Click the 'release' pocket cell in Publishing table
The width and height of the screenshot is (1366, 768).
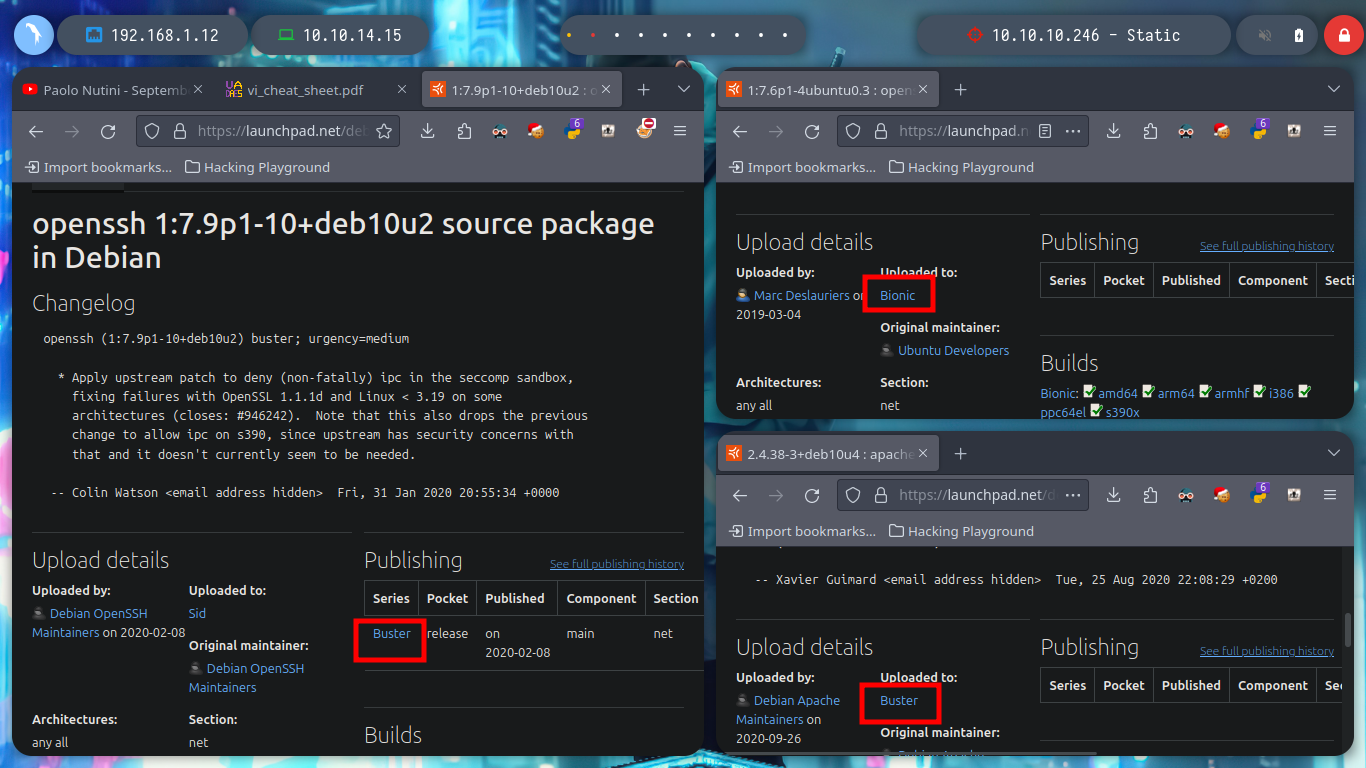click(447, 633)
